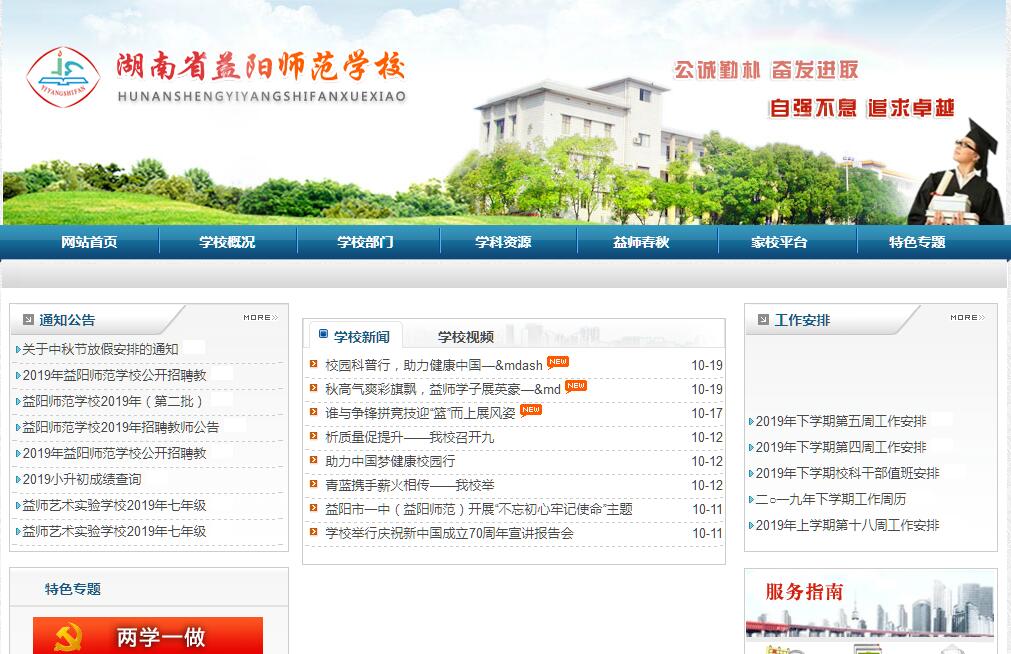1011x654 pixels.
Task: Open 2019年下学期第五周工作安排 link
Action: pos(841,421)
